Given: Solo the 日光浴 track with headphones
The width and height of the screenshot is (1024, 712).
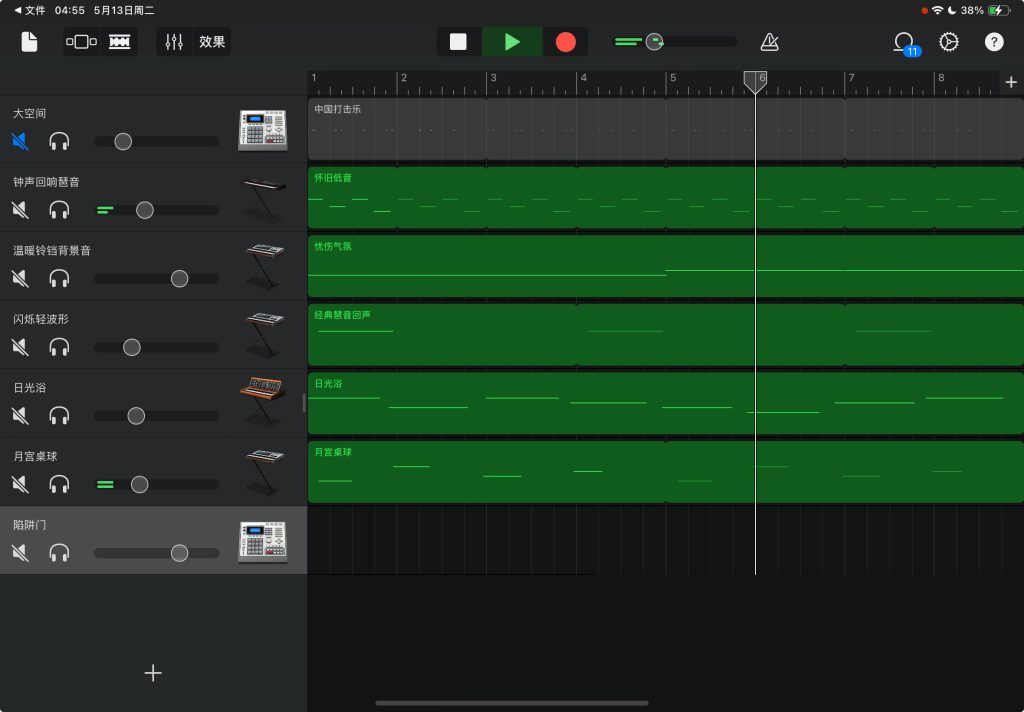Looking at the screenshot, I should click(x=59, y=415).
